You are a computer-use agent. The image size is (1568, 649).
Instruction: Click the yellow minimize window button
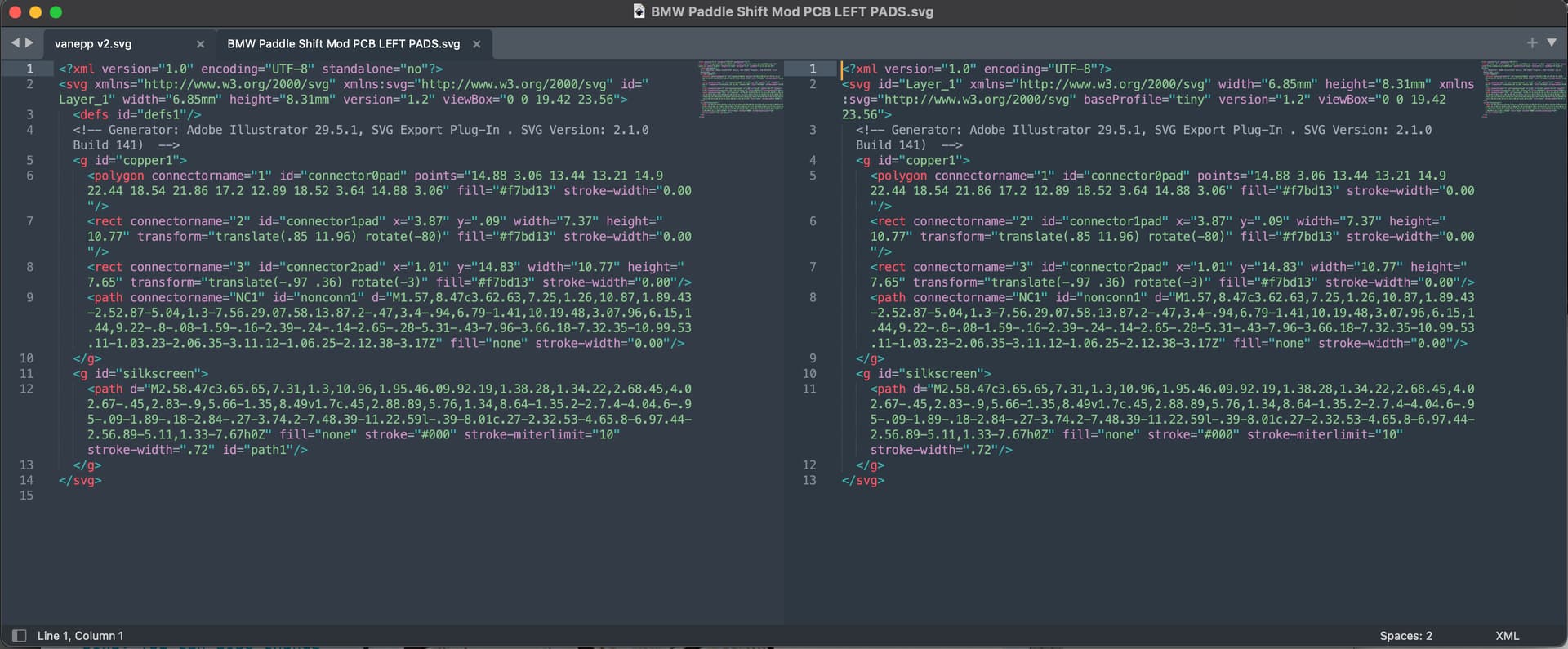[x=35, y=11]
